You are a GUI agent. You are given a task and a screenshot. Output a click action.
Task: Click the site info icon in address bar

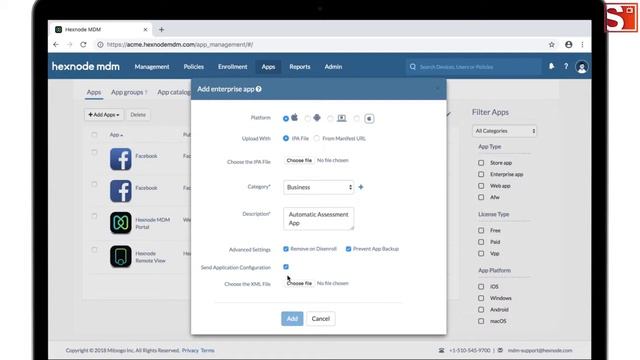[100, 44]
